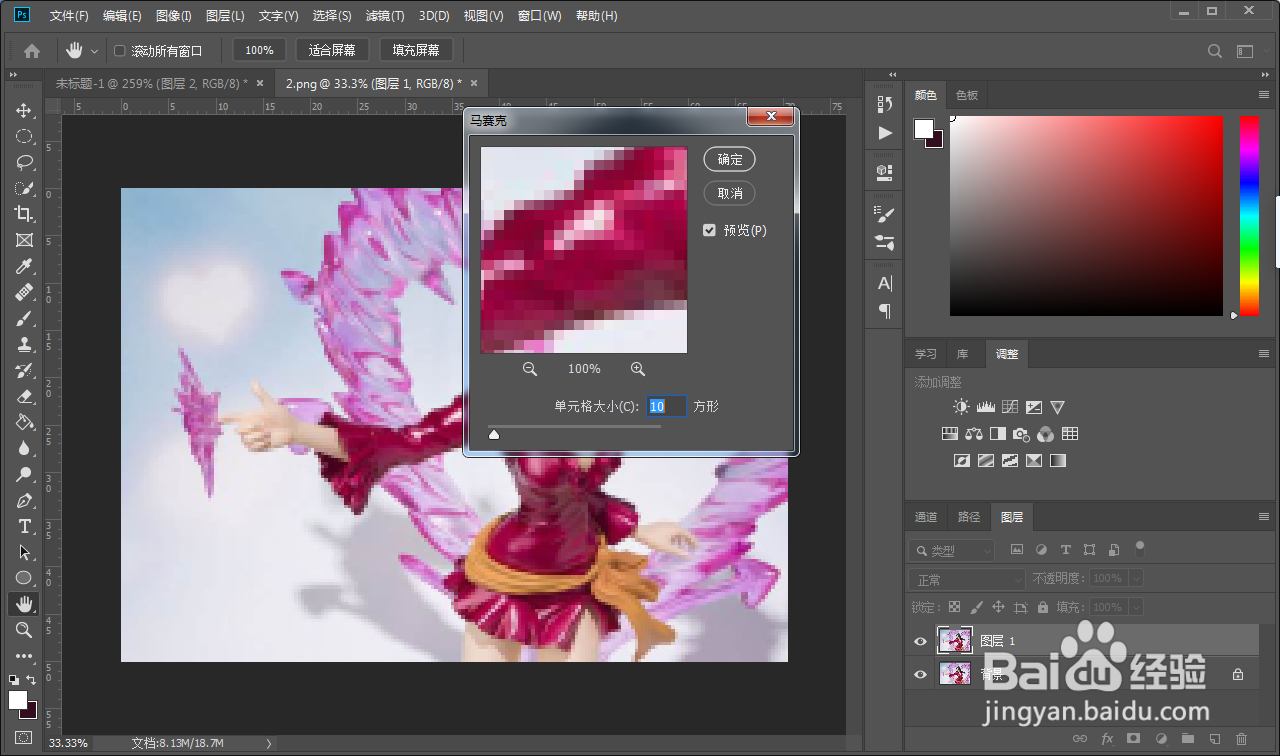Image resolution: width=1280 pixels, height=756 pixels.
Task: Open the Filter (滤镜) menu
Action: (385, 16)
